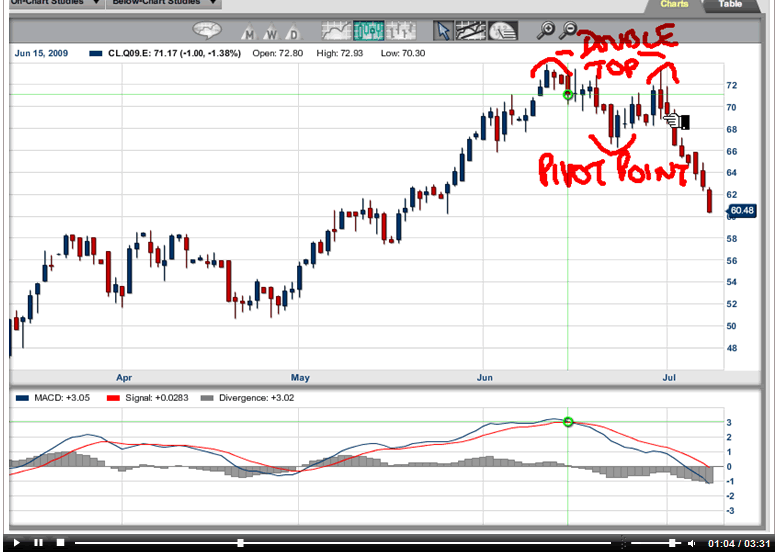The height and width of the screenshot is (557, 777).
Task: Zoom in with the plus magnifier
Action: pyautogui.click(x=546, y=30)
